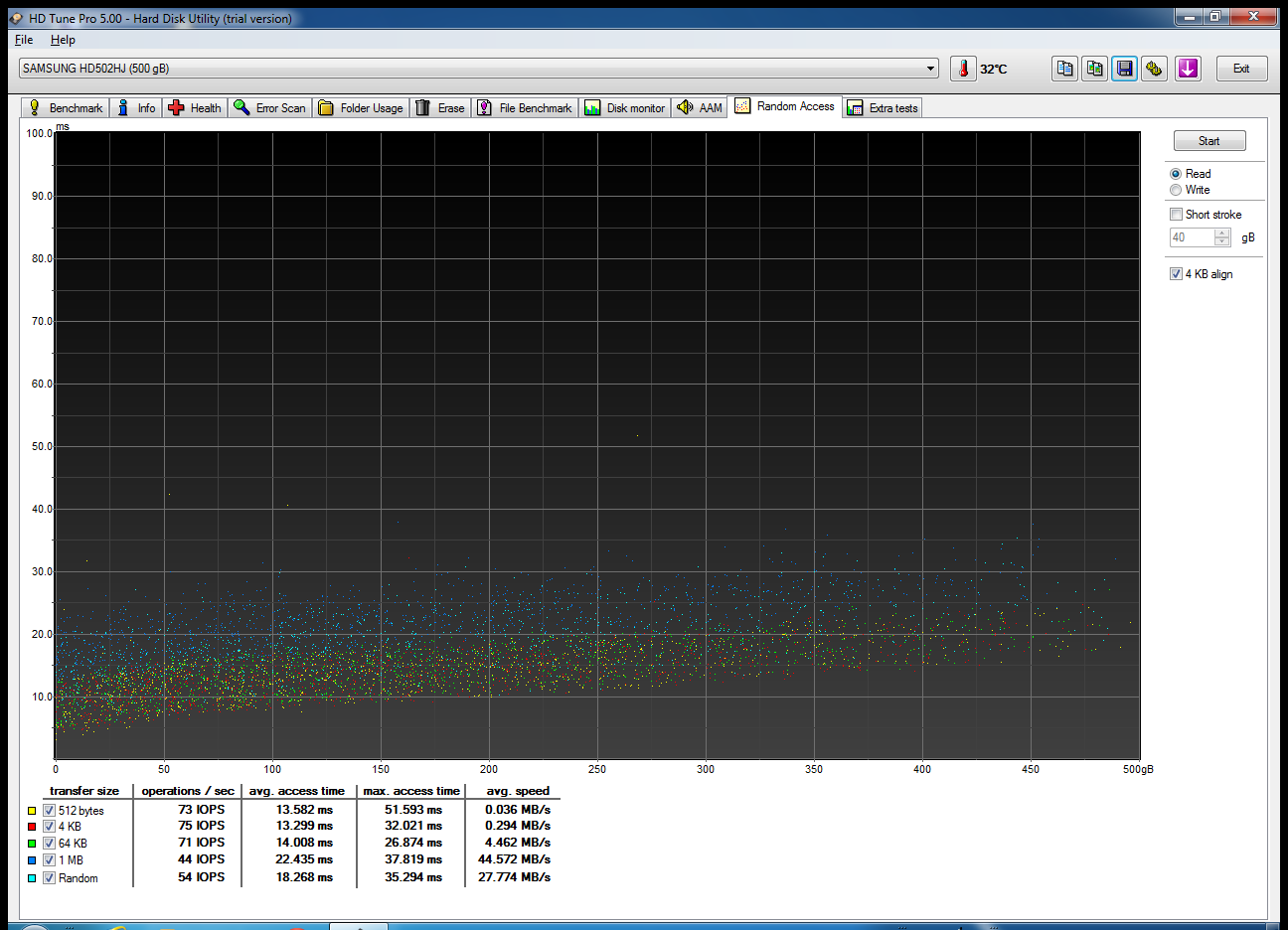Click the Exit button
The height and width of the screenshot is (930, 1288).
[1241, 69]
